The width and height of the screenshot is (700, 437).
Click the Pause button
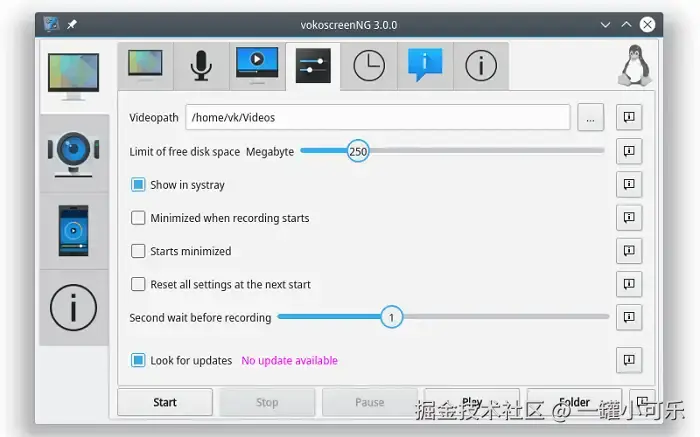pyautogui.click(x=370, y=402)
